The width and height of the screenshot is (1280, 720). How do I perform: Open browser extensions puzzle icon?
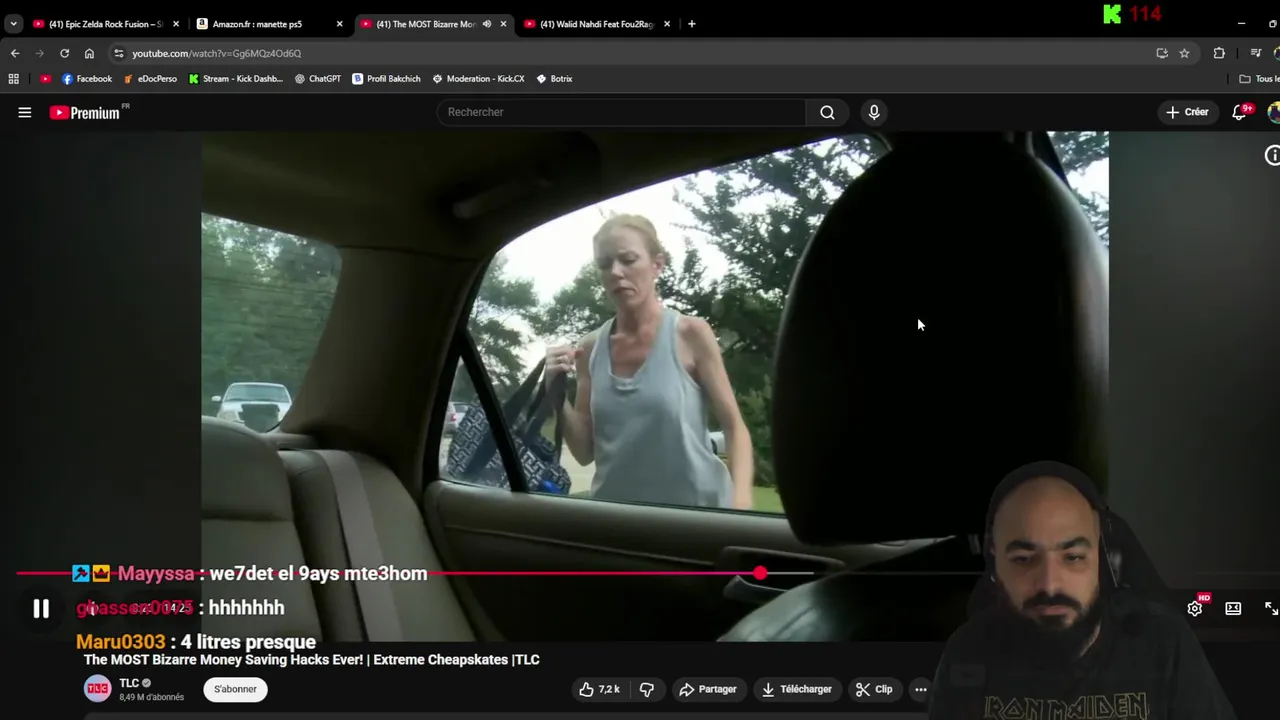pyautogui.click(x=1219, y=53)
